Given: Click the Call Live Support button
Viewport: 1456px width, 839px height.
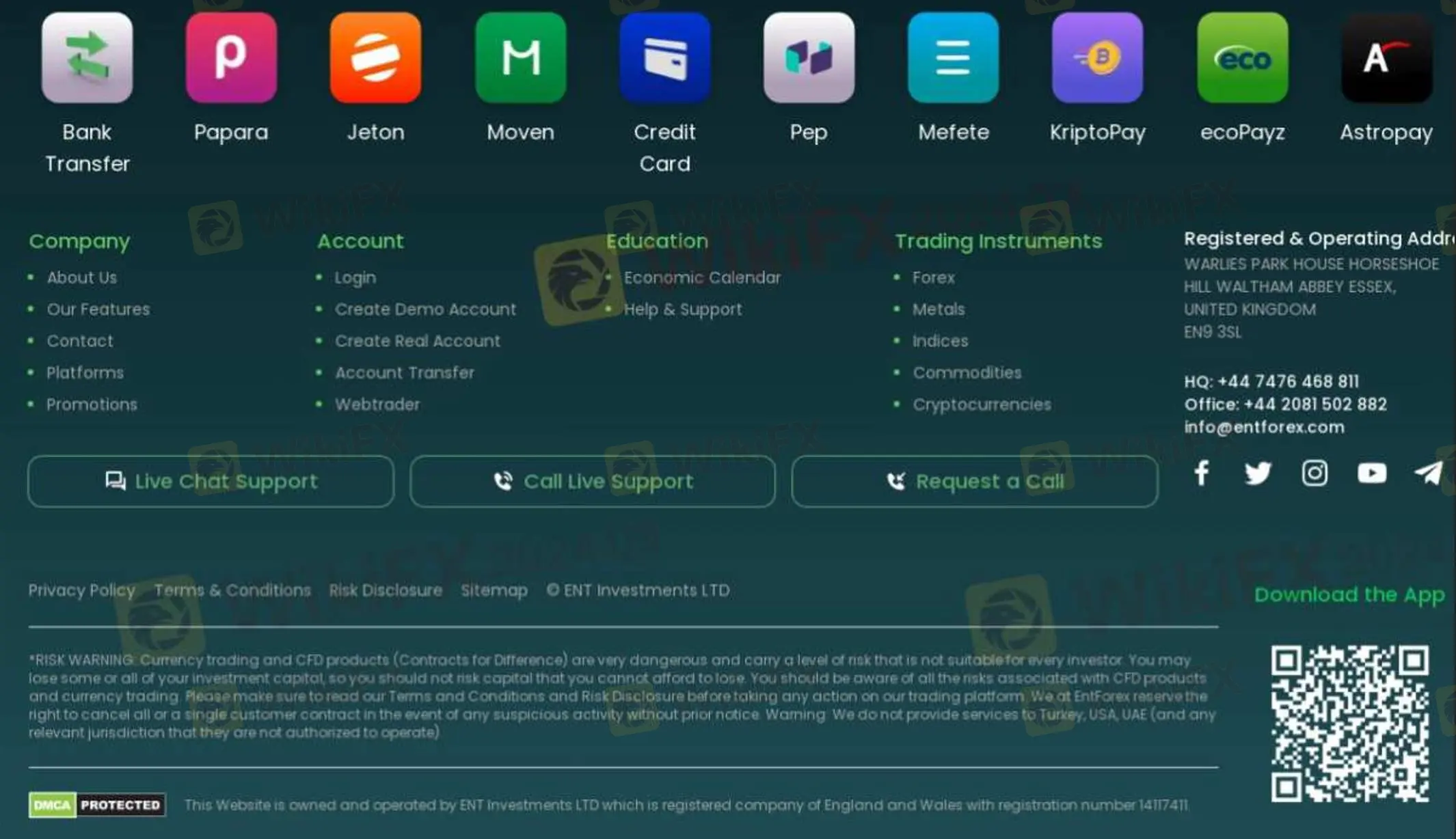Looking at the screenshot, I should click(x=593, y=481).
